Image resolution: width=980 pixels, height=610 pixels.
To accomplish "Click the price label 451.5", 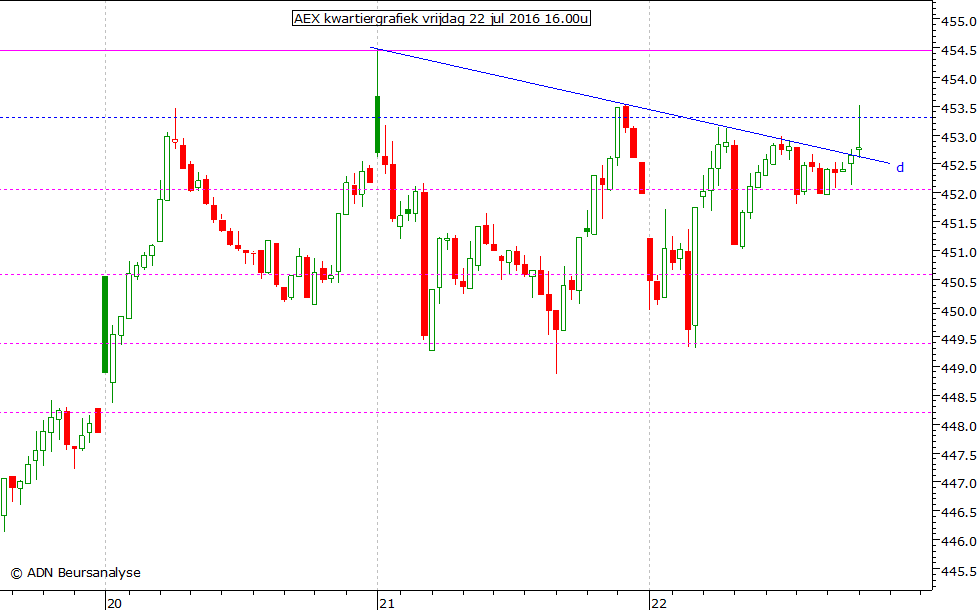I will click(959, 224).
